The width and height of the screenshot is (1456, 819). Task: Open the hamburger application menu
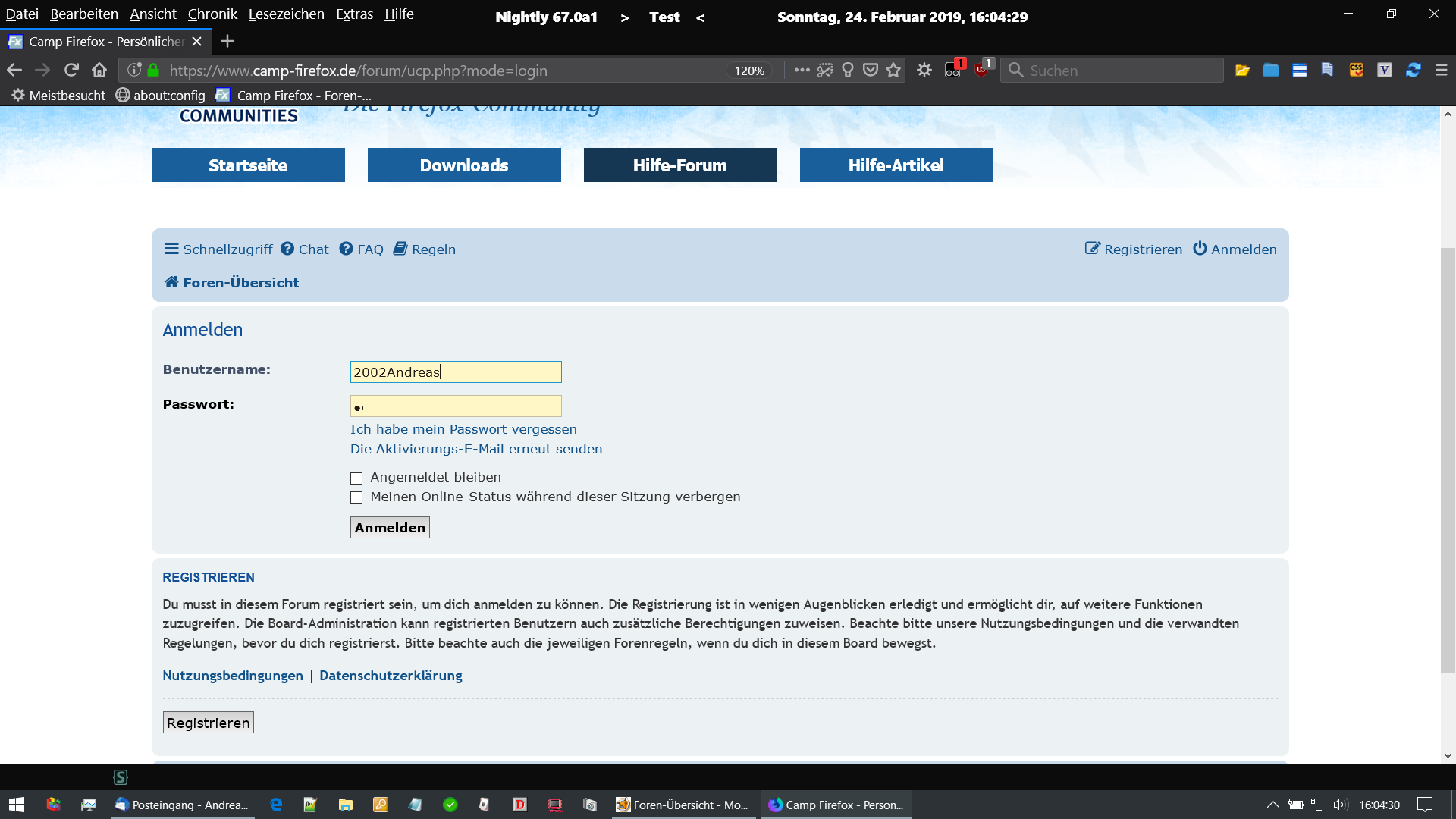pyautogui.click(x=1442, y=70)
